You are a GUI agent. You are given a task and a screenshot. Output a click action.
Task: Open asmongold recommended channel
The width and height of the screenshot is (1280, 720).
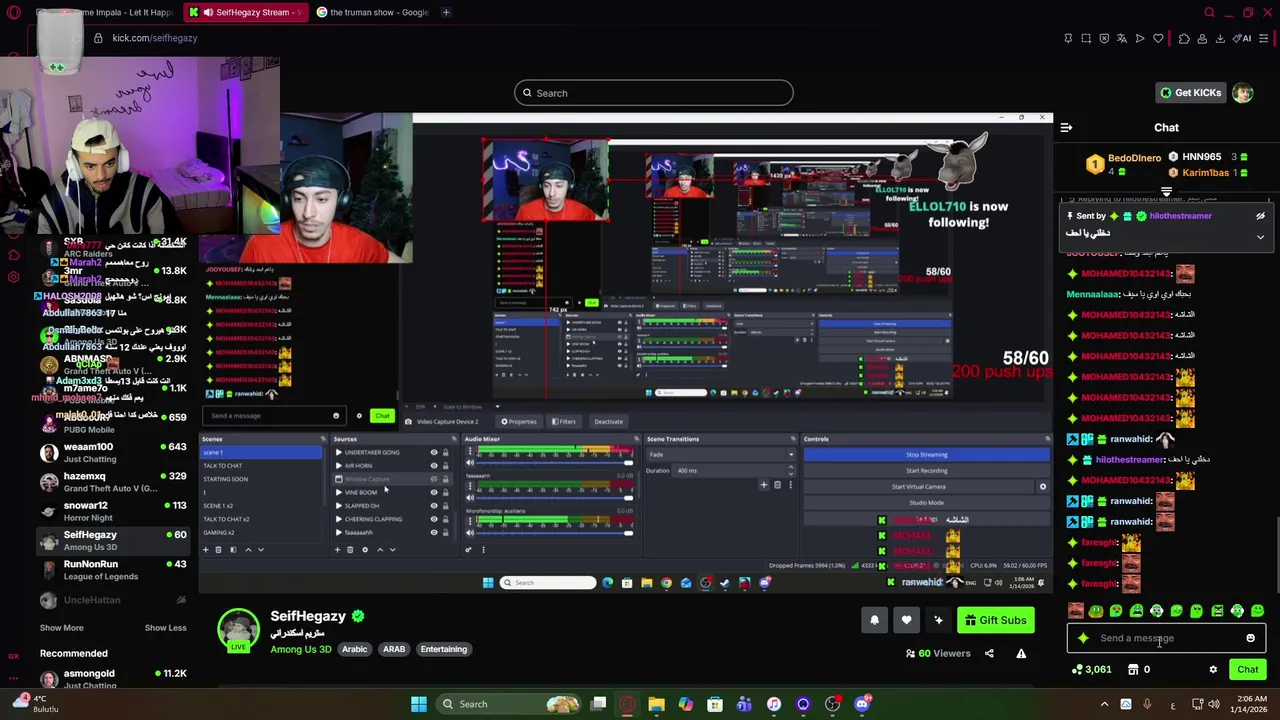(x=113, y=679)
